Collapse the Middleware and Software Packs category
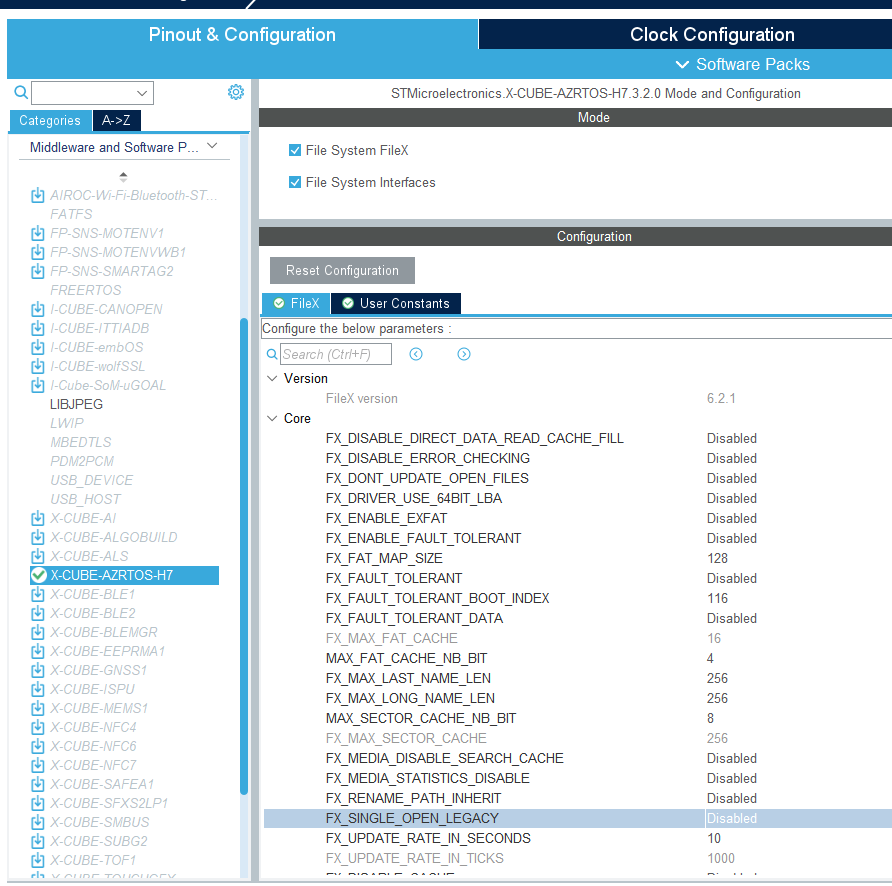The width and height of the screenshot is (892, 886). click(212, 146)
